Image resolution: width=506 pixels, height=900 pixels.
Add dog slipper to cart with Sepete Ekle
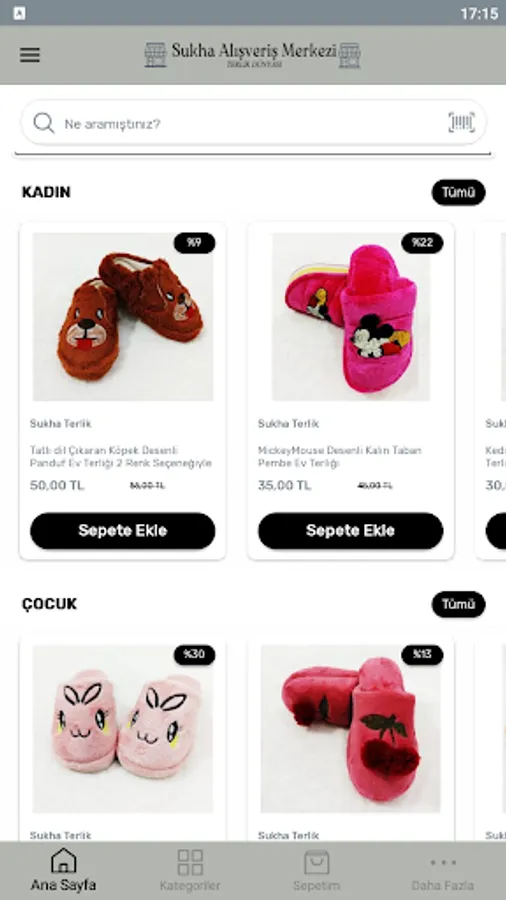click(x=123, y=531)
